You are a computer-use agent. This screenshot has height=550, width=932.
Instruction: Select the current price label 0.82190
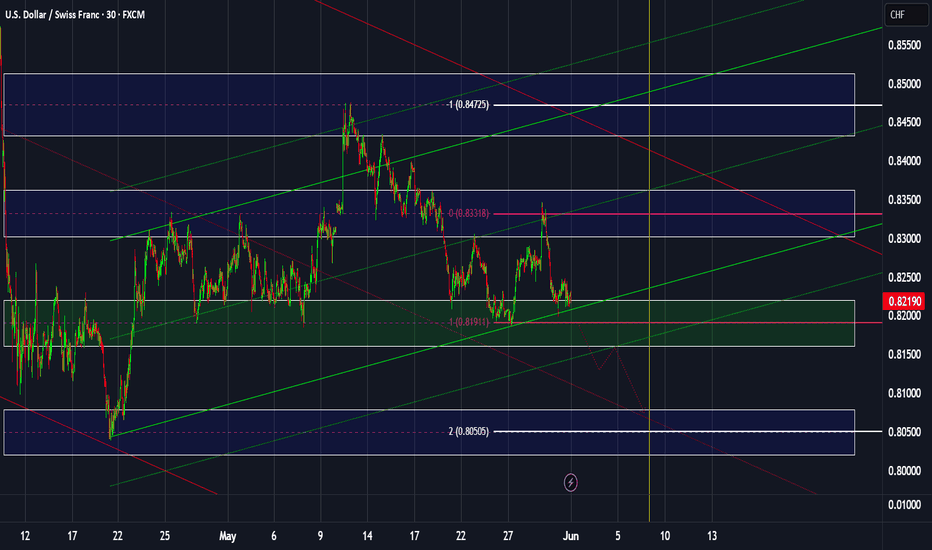click(x=903, y=301)
